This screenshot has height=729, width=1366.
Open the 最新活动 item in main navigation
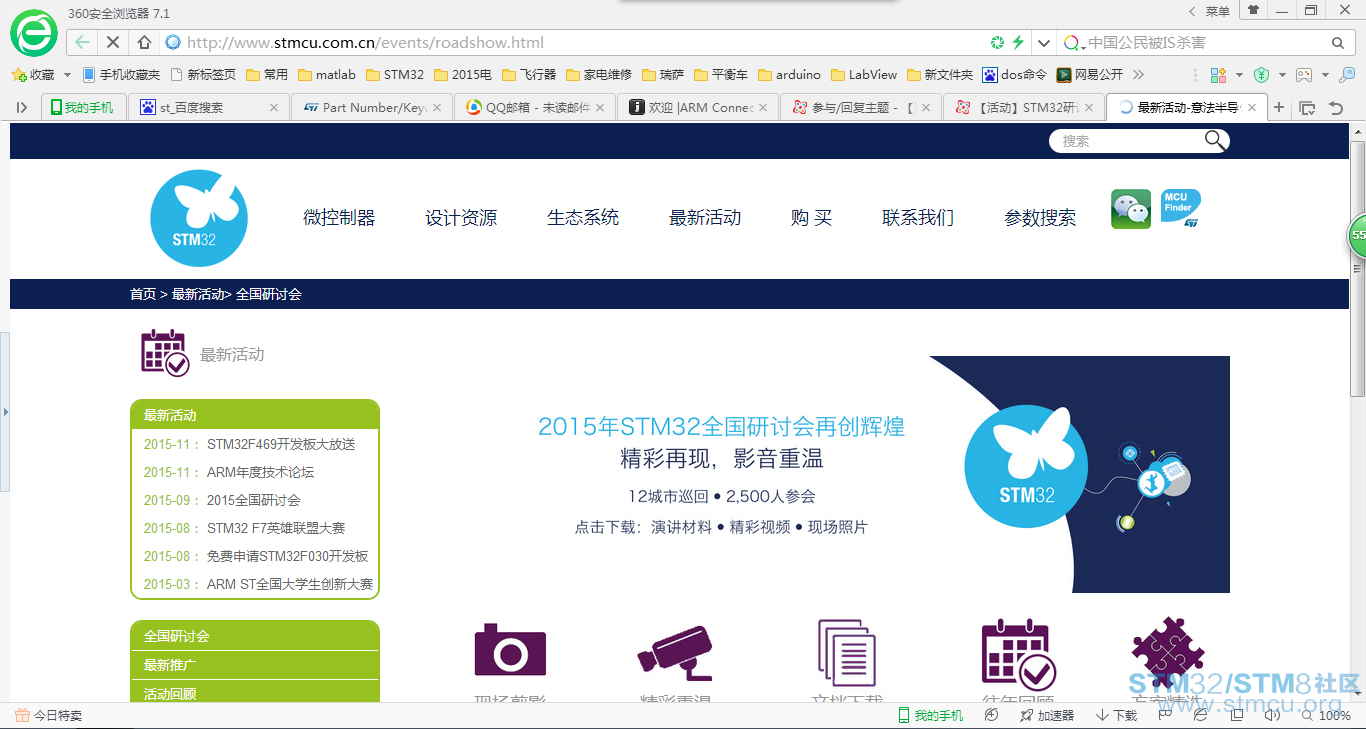point(705,218)
